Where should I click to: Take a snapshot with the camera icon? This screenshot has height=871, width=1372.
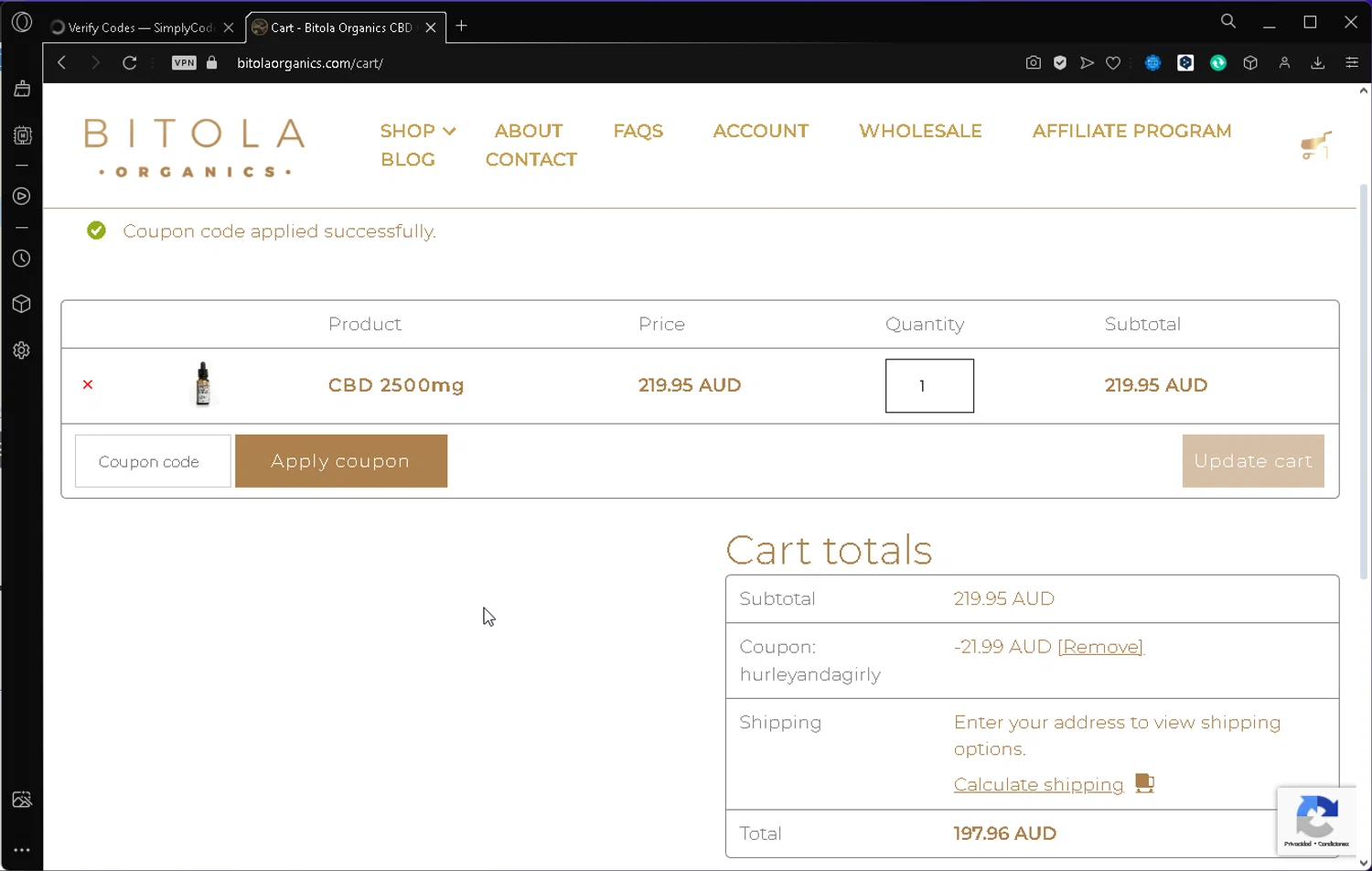(x=1034, y=63)
